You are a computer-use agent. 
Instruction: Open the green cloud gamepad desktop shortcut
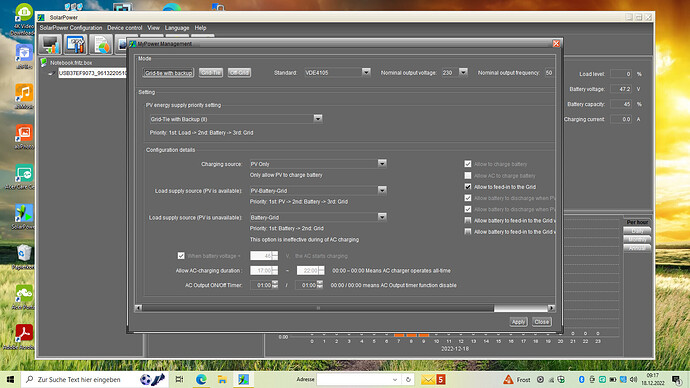point(24,297)
